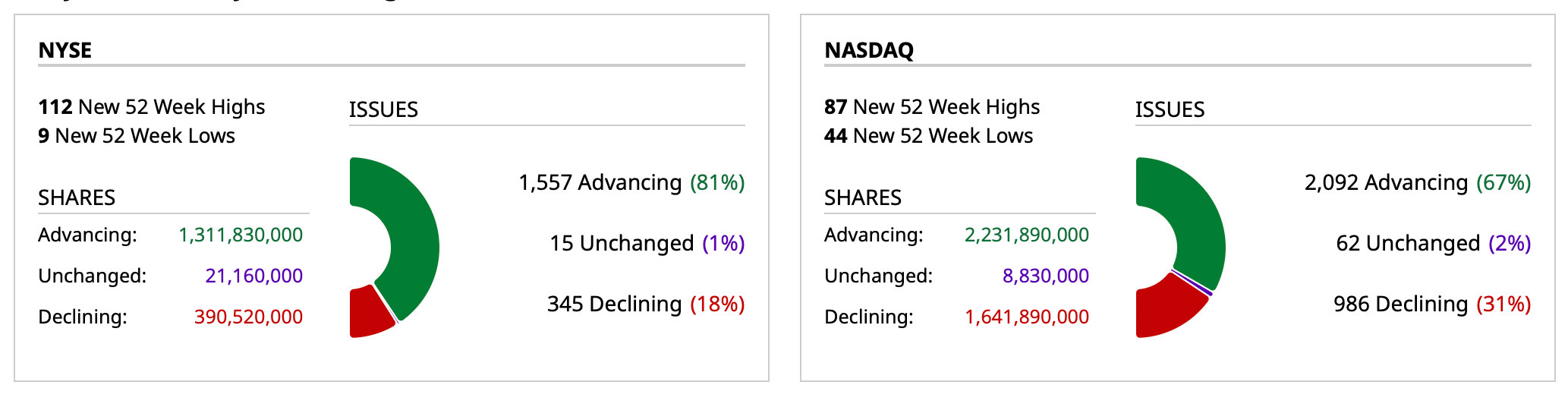Click the 345 Declining issues label
The width and height of the screenshot is (1568, 404).
click(646, 305)
